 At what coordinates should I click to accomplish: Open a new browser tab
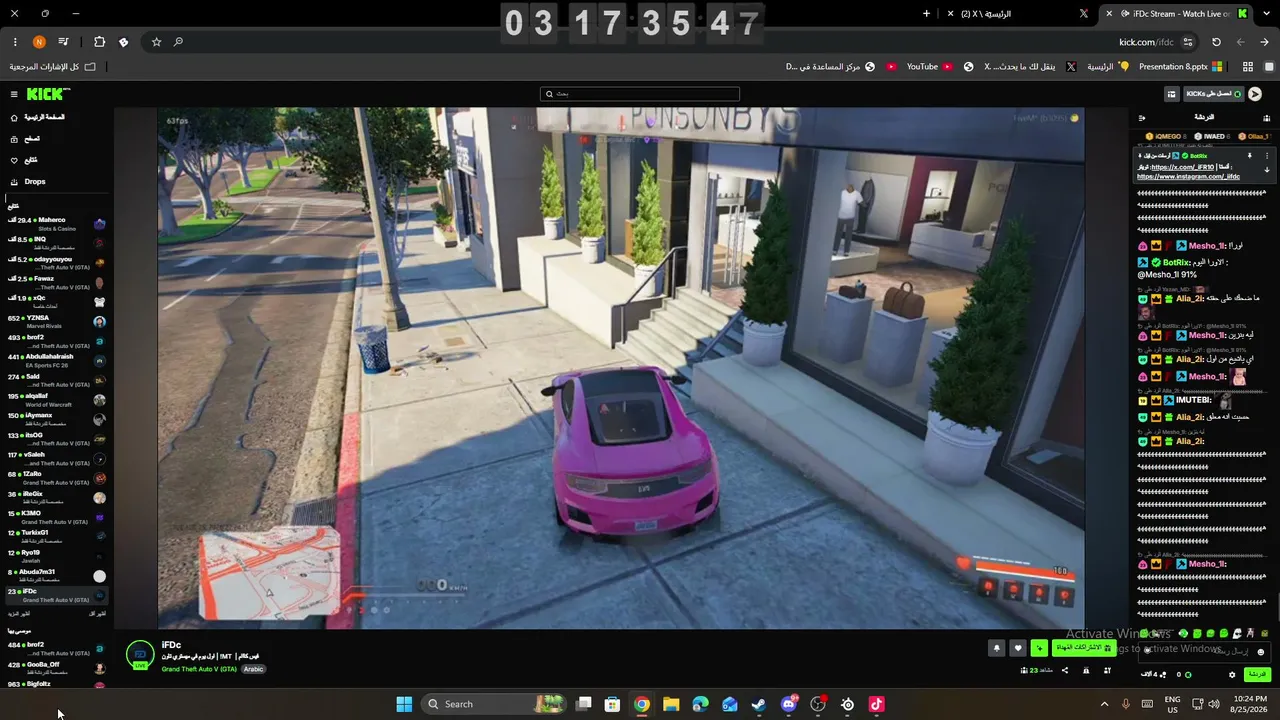[926, 14]
